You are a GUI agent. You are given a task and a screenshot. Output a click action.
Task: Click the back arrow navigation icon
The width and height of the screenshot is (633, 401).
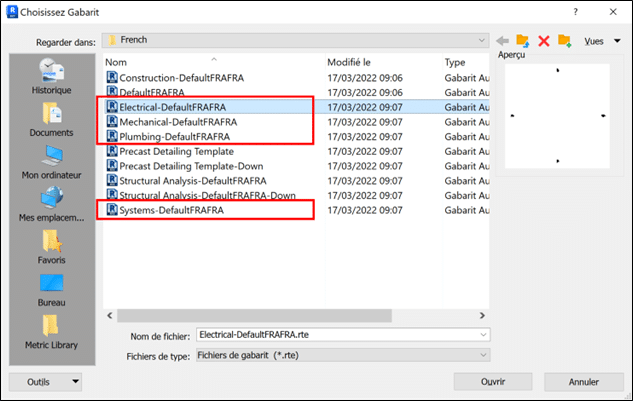click(503, 41)
